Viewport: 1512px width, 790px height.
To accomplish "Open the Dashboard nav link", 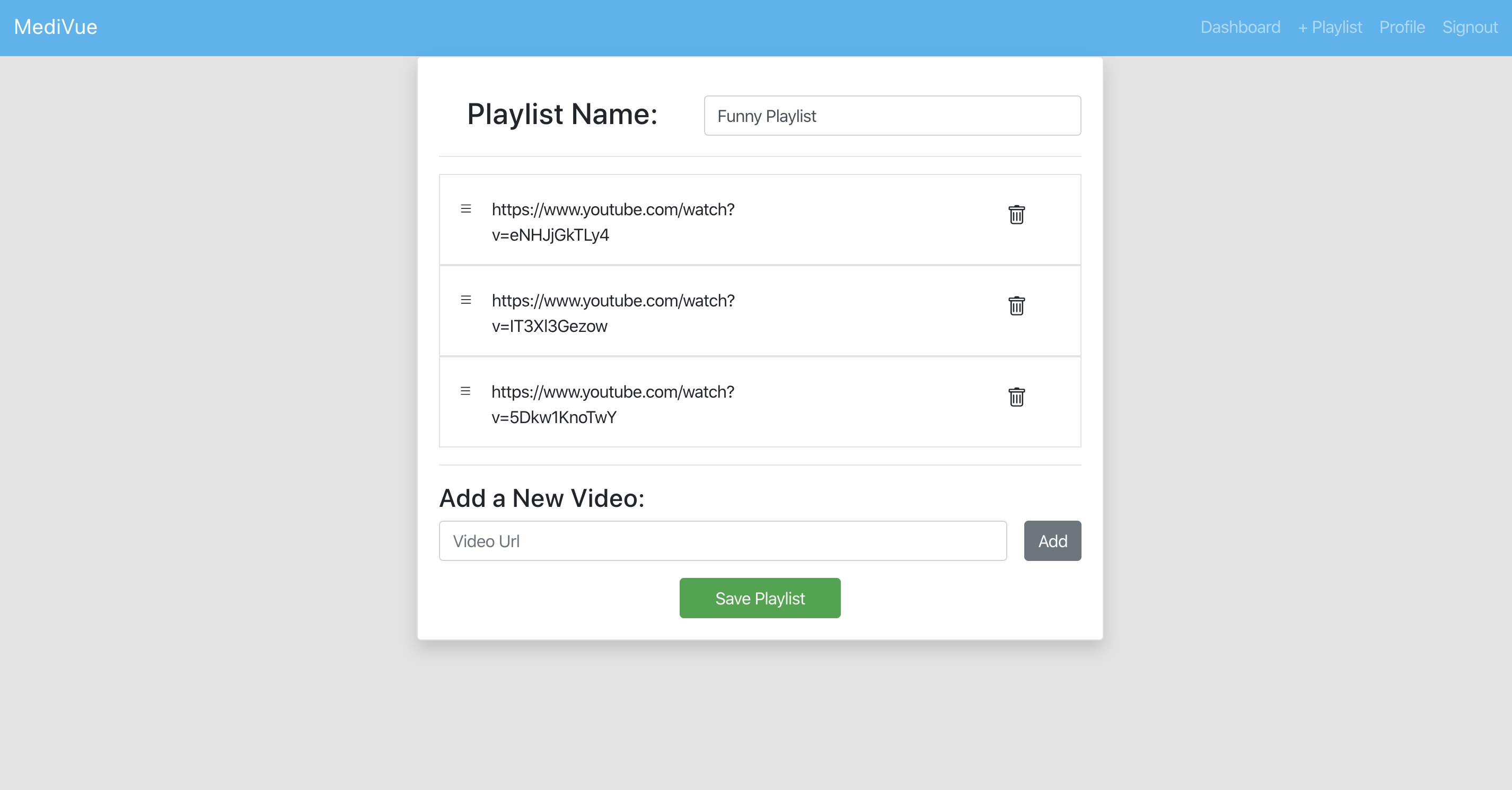I will coord(1240,28).
